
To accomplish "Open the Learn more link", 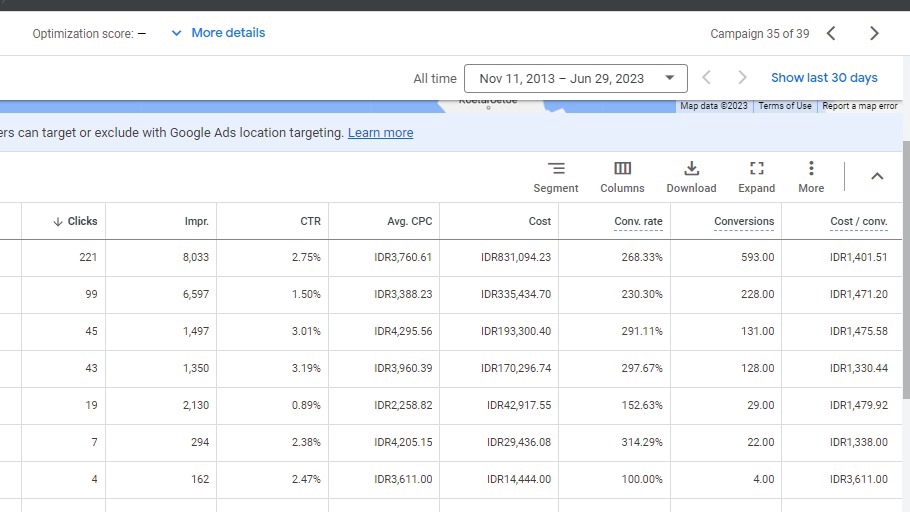I will click(380, 133).
